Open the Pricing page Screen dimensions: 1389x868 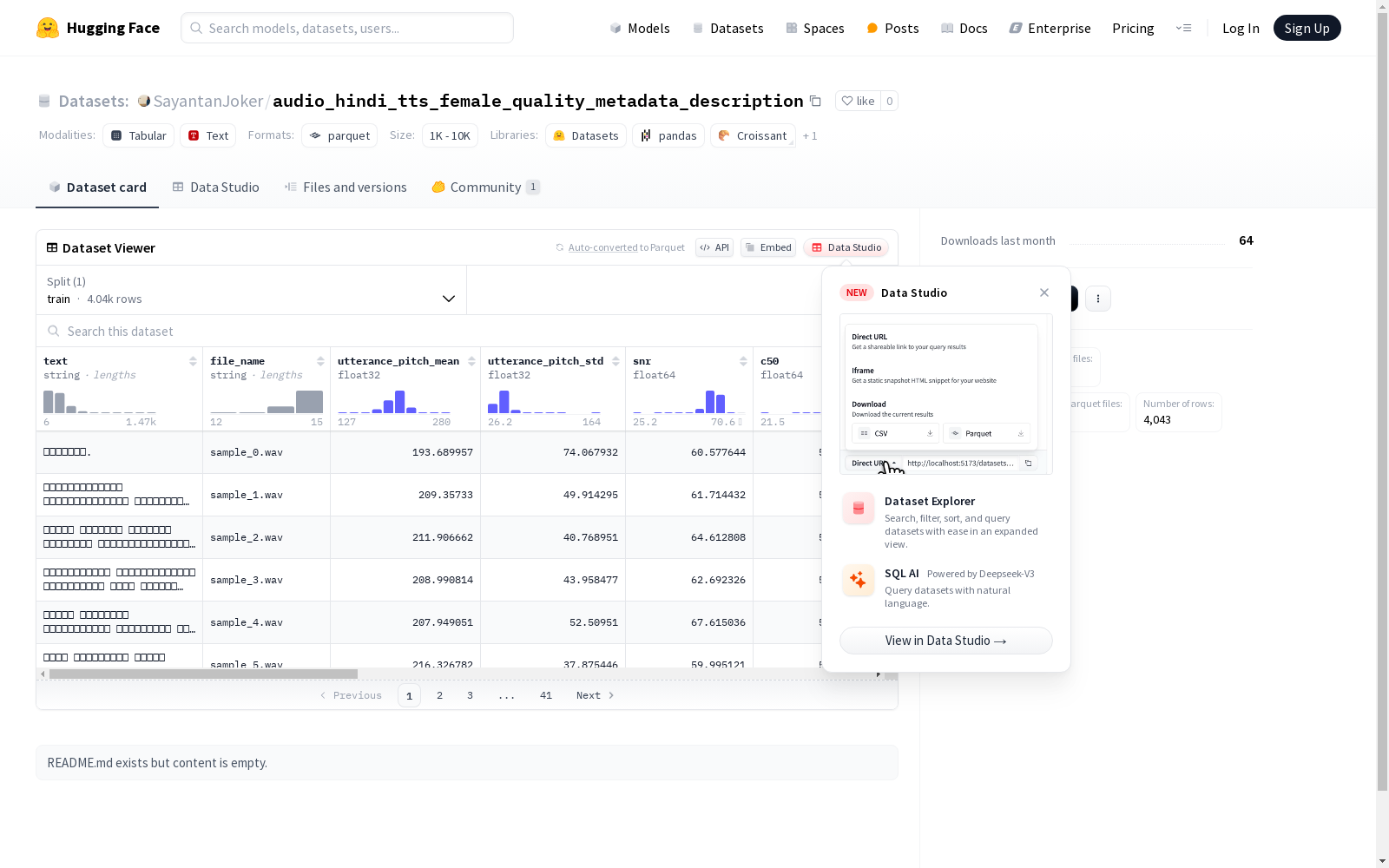point(1133,28)
